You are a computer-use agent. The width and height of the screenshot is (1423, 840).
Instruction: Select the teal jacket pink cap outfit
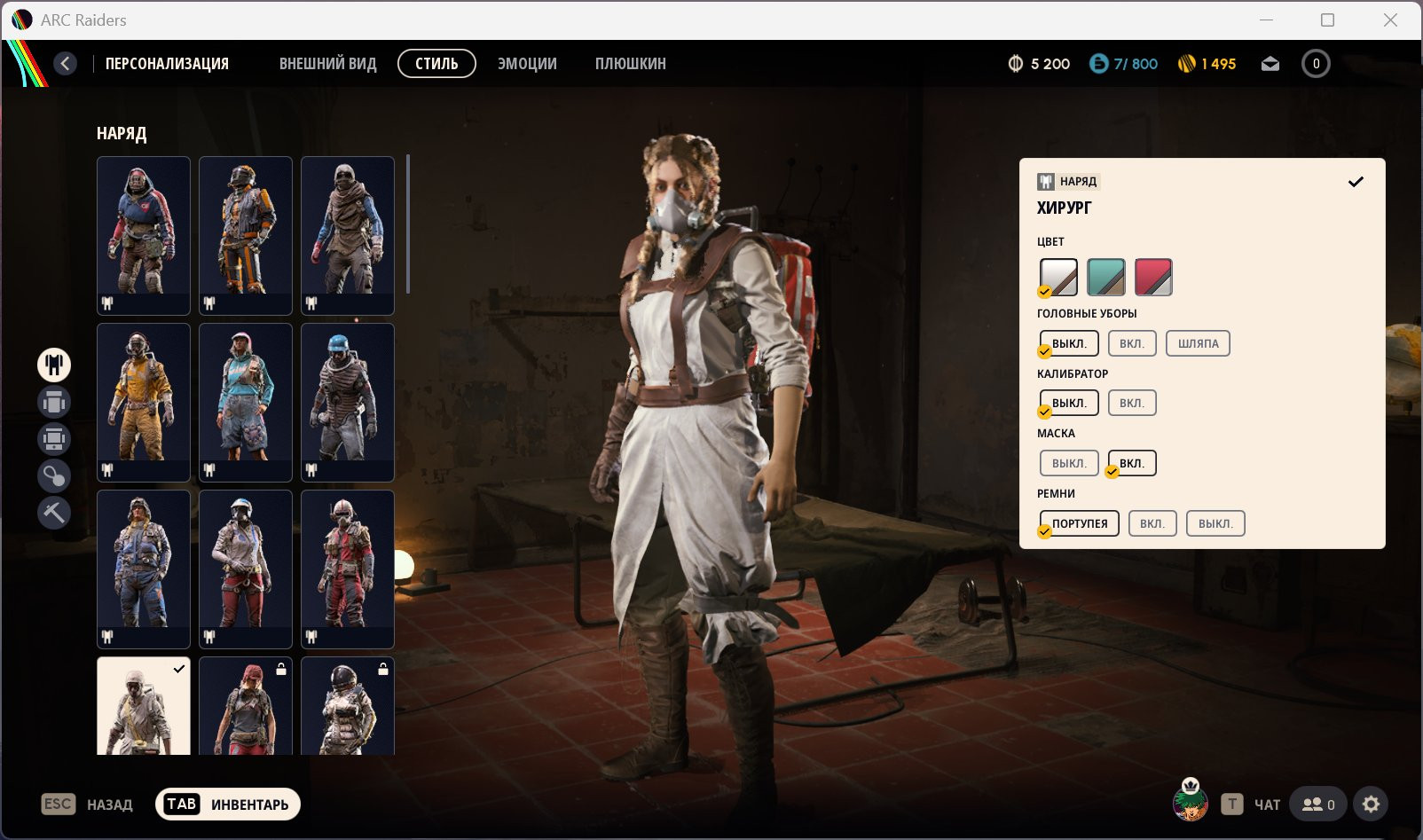click(x=246, y=403)
